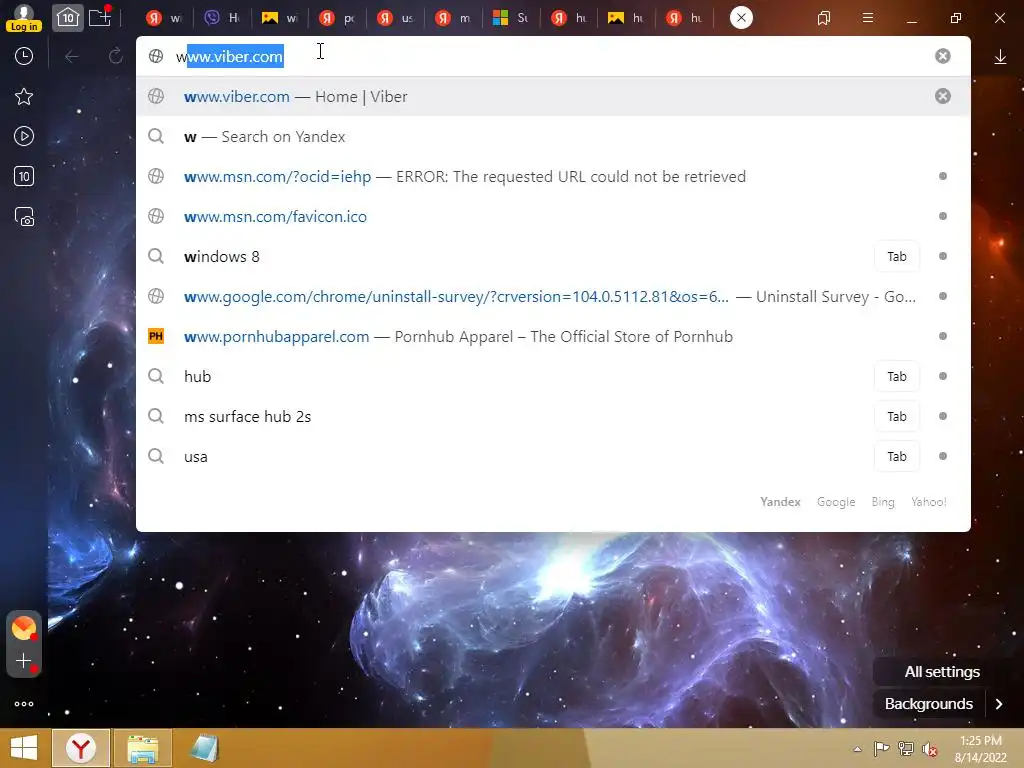This screenshot has height=768, width=1024.
Task: Open the muted volume tray icon
Action: click(930, 749)
